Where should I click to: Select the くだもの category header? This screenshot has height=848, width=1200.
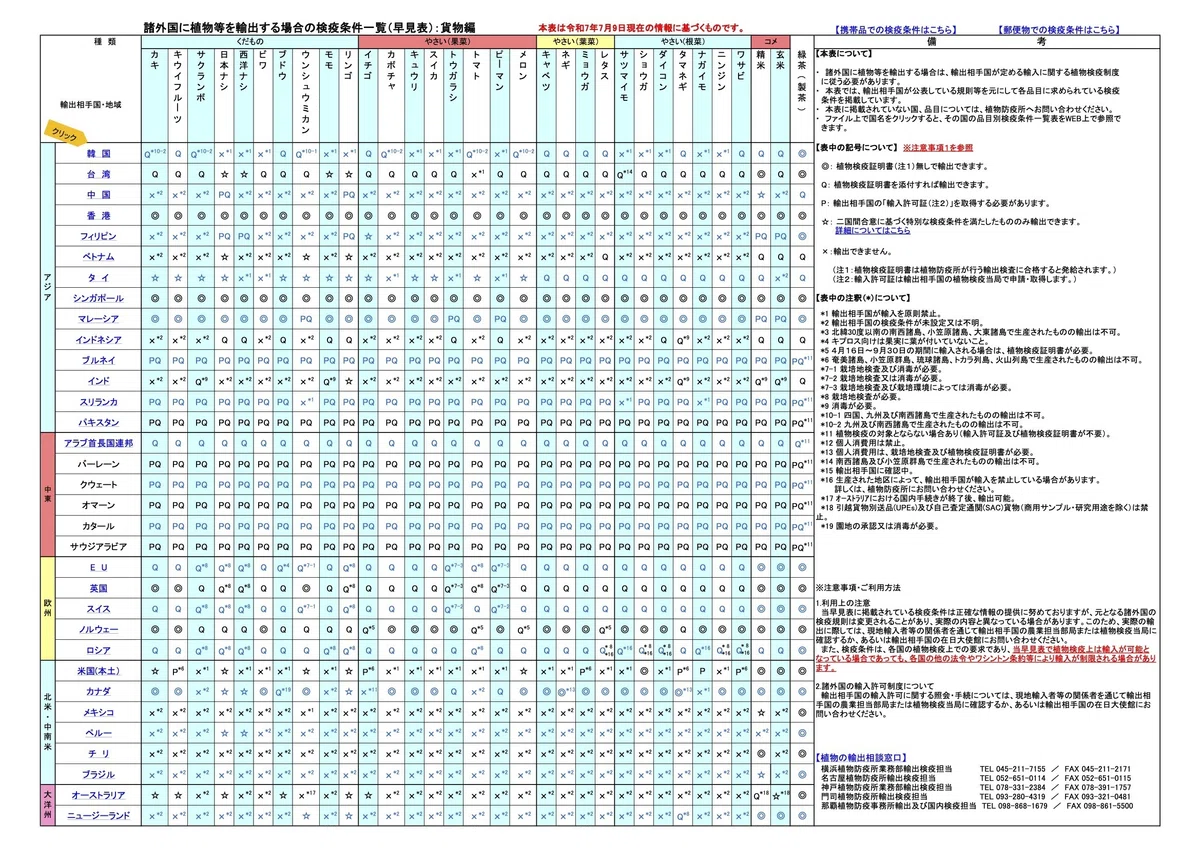point(249,42)
